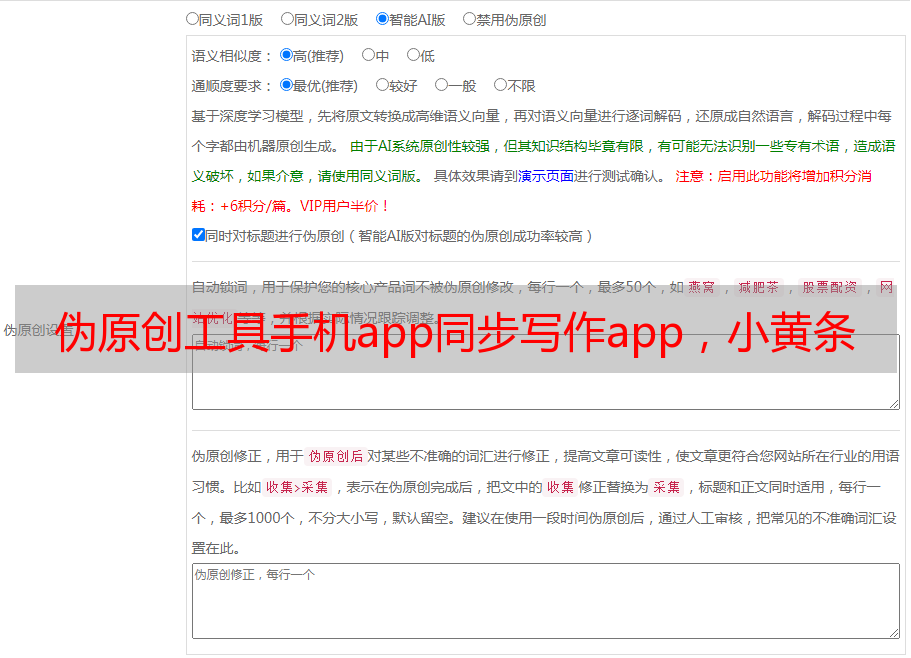This screenshot has width=911, height=658.
Task: Click the red 伪原创工具手机app banner text
Action: point(455,331)
